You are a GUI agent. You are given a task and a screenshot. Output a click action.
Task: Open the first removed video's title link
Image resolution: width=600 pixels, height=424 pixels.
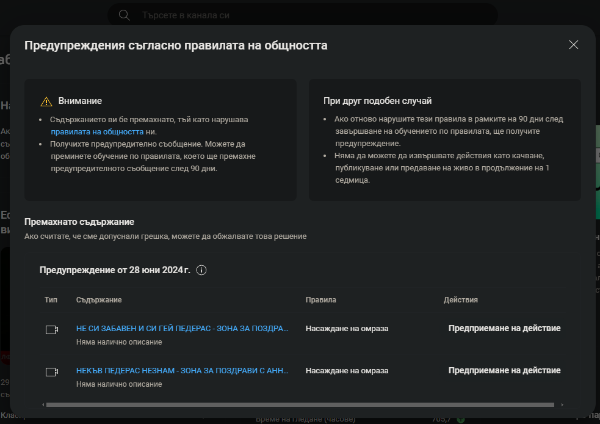[x=183, y=328]
